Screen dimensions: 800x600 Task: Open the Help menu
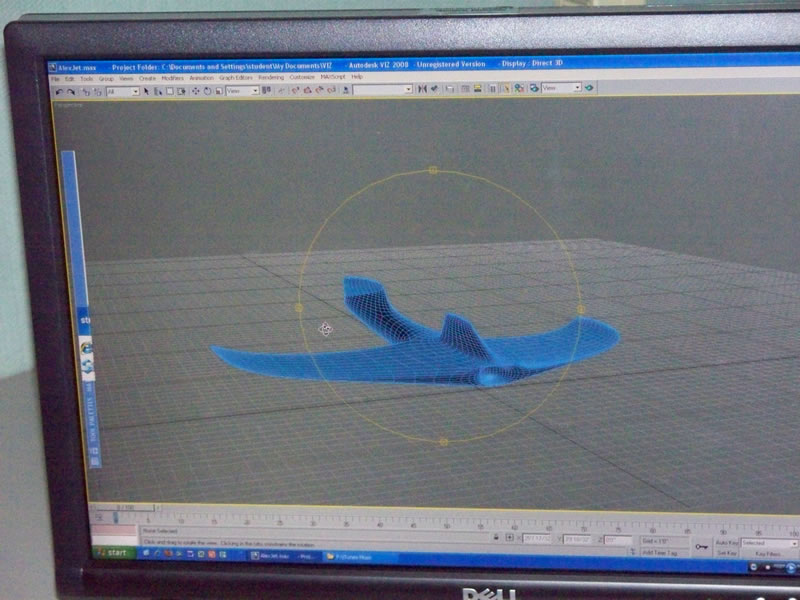tap(357, 77)
